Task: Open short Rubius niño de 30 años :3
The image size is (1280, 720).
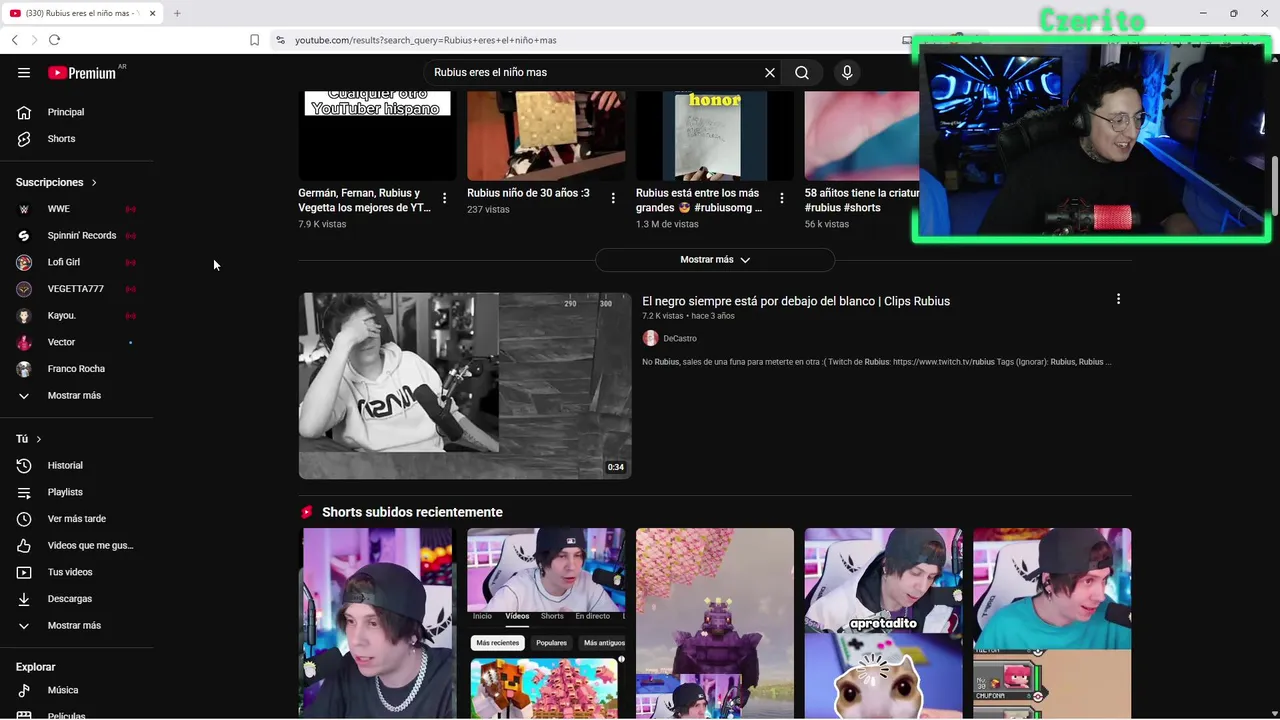Action: [x=528, y=193]
